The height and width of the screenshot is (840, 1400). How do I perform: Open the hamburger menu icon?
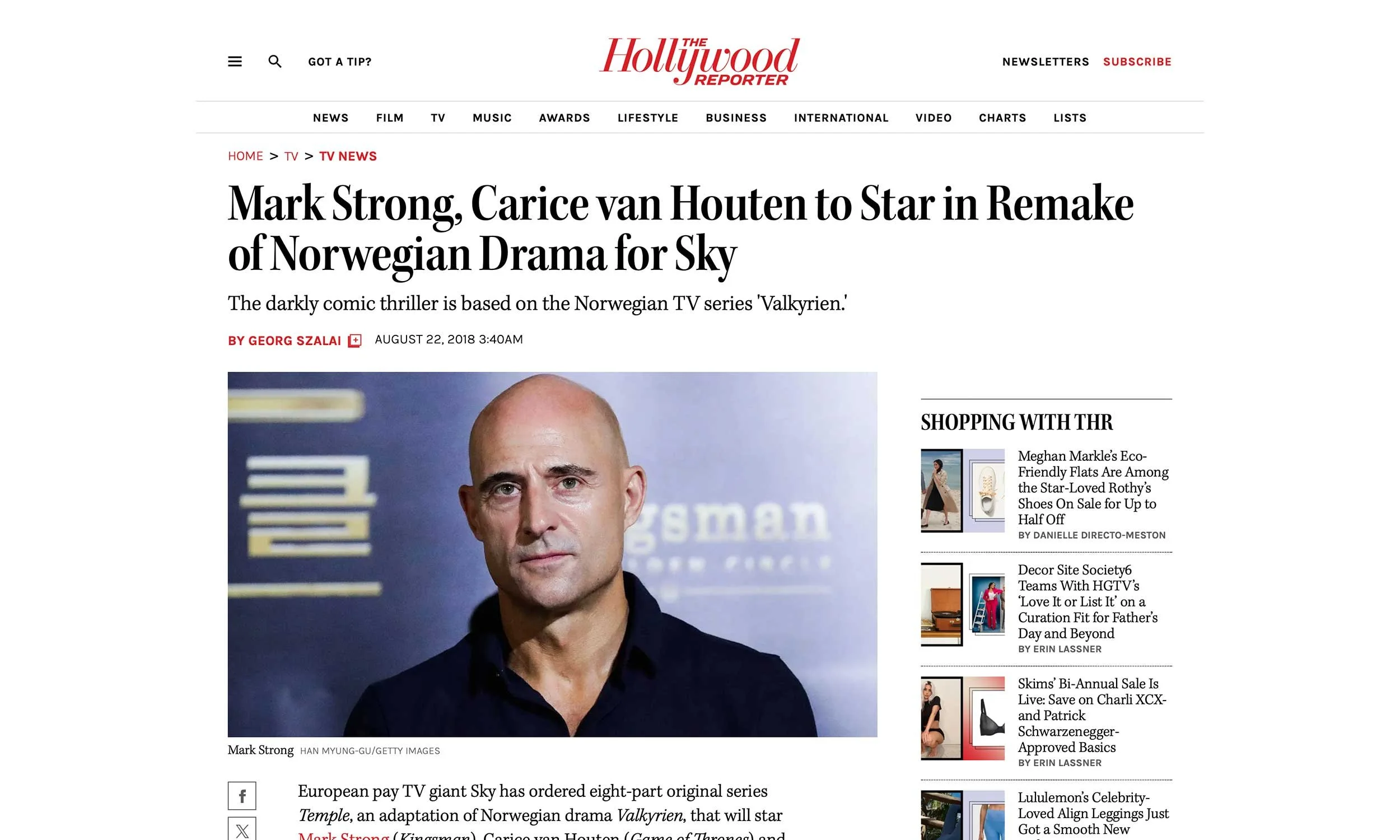(235, 61)
